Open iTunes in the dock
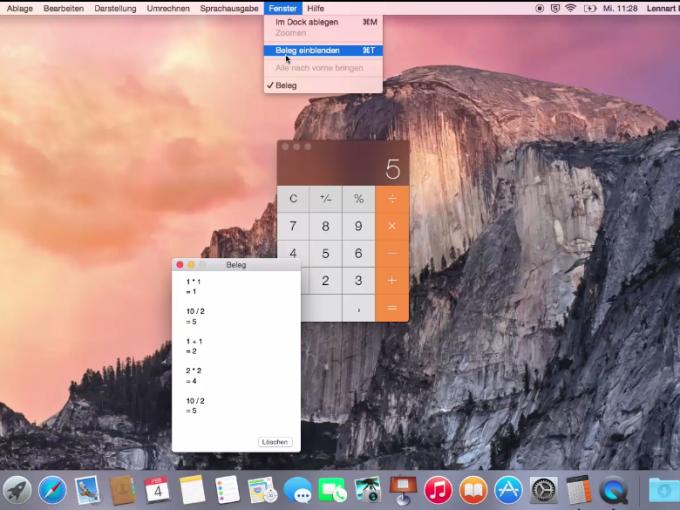This screenshot has height=510, width=680. point(438,490)
